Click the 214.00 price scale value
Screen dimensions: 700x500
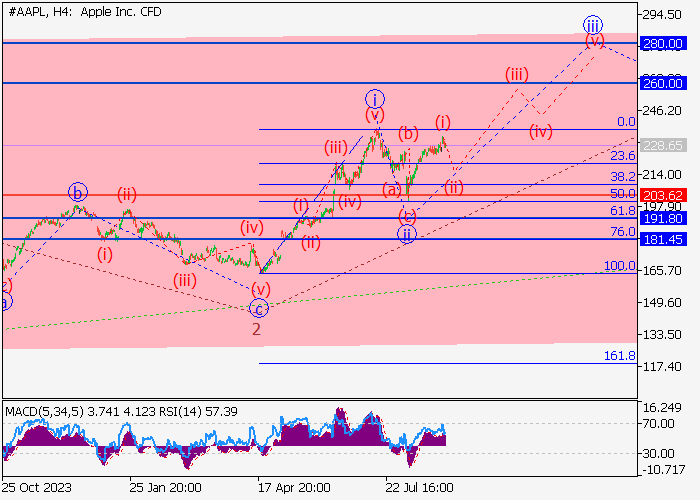pyautogui.click(x=662, y=175)
